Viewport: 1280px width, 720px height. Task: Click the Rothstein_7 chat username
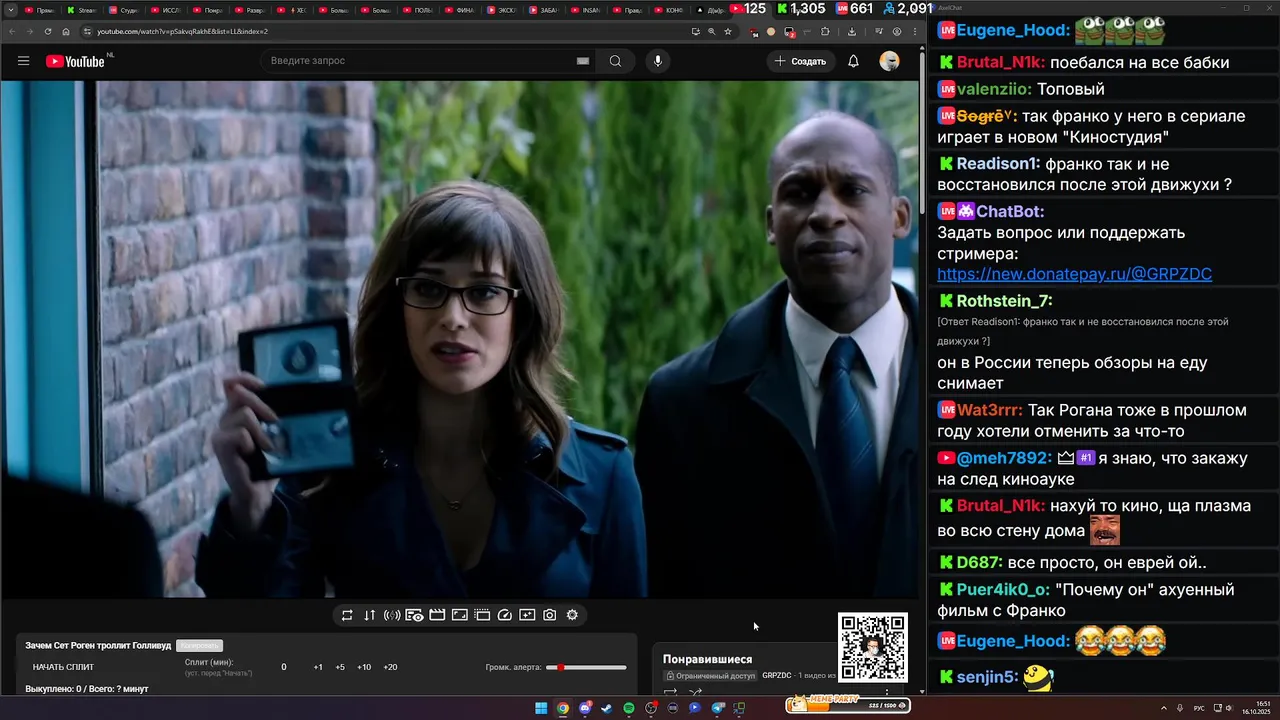click(1004, 301)
